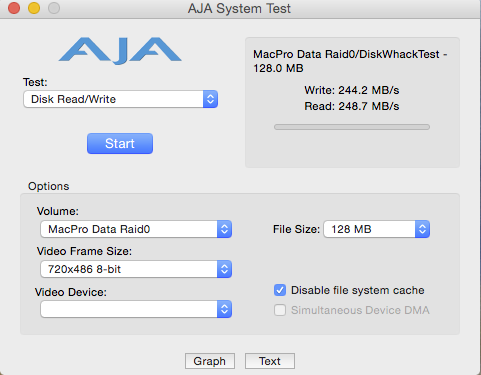Click the Options section label
Viewport: 481px width, 375px height.
tap(49, 186)
